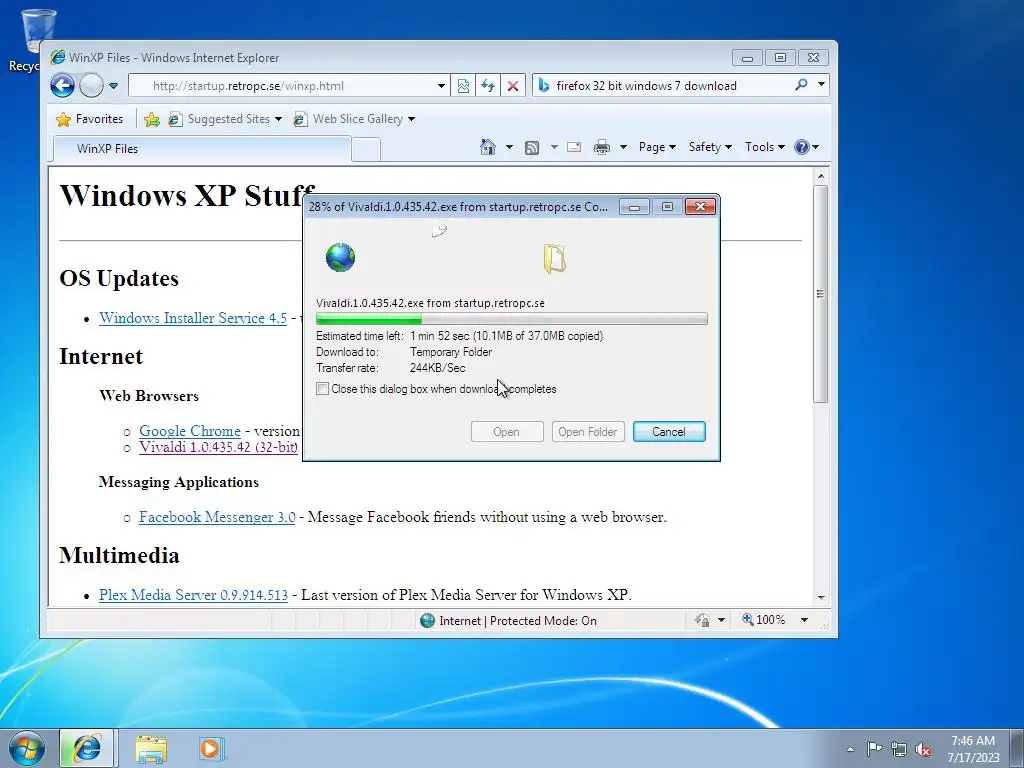Click the Print icon

click(601, 147)
